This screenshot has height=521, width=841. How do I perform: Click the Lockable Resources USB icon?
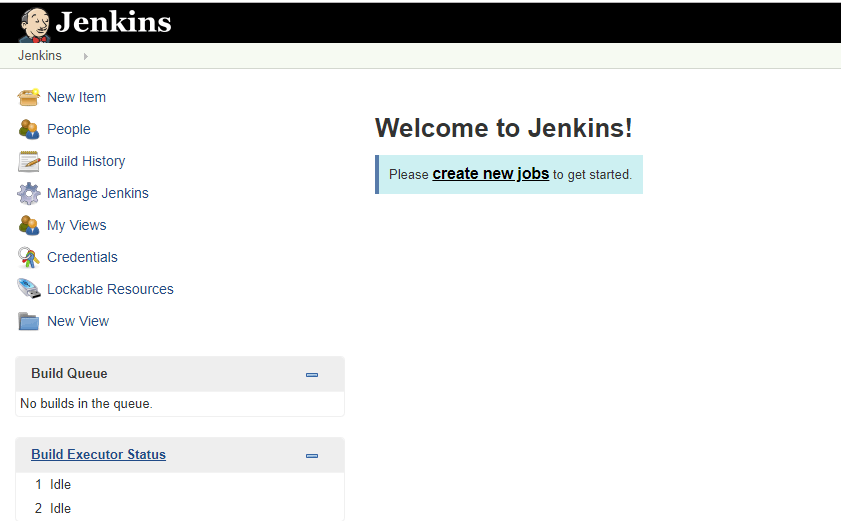28,289
